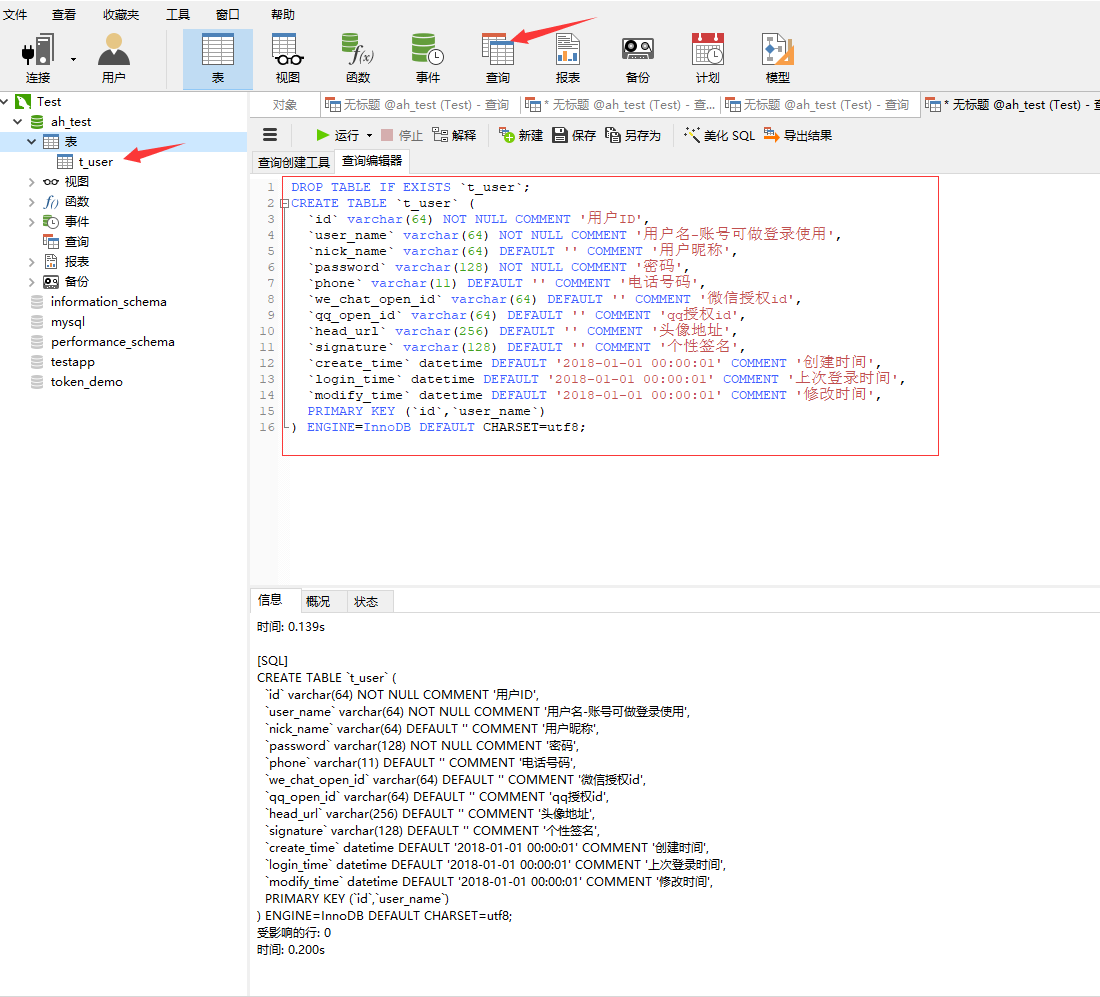
Task: Save the query with 保存
Action: 574,135
